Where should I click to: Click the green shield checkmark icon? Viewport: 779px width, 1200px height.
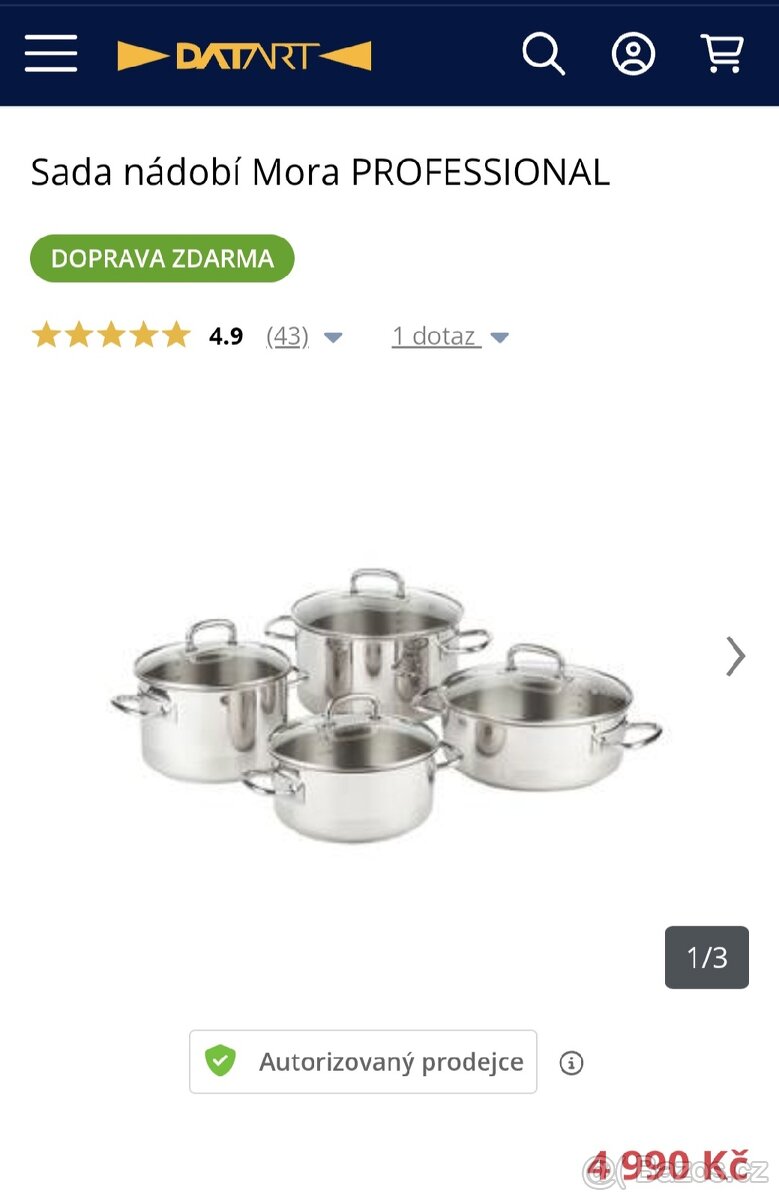(220, 1061)
